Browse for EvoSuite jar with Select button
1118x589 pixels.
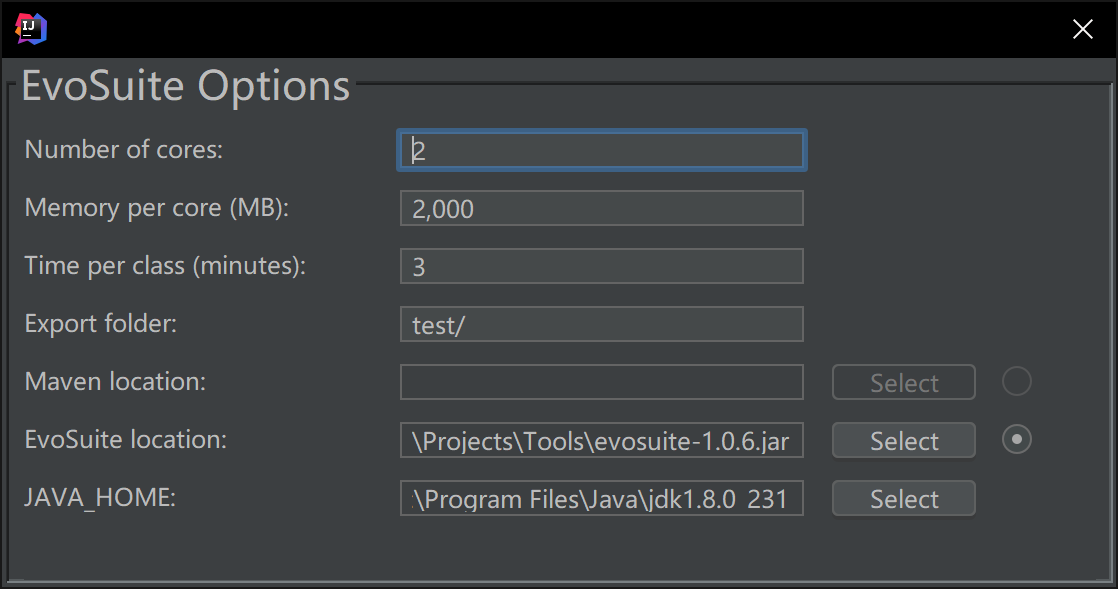tap(903, 440)
